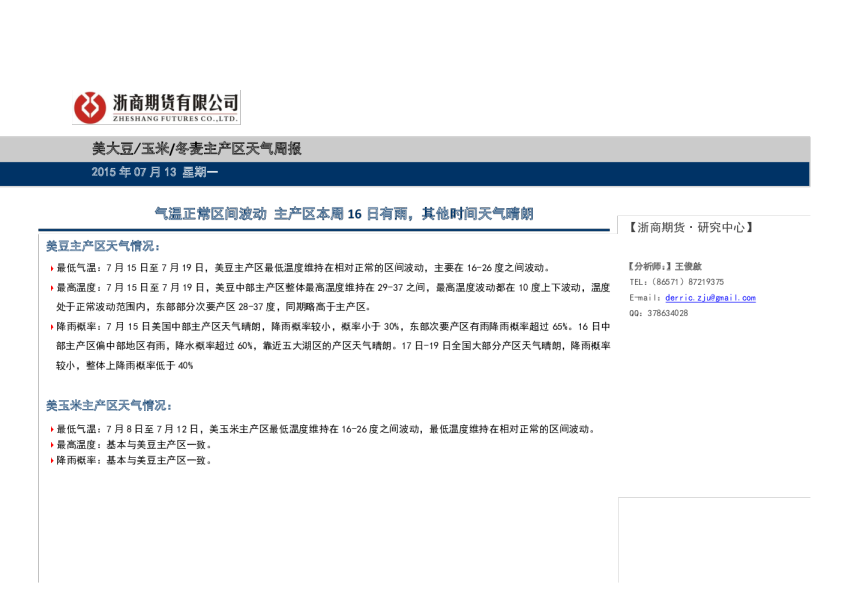
Task: Click the 【浙商期货·研究中心】 sidebar header
Action: 691,228
